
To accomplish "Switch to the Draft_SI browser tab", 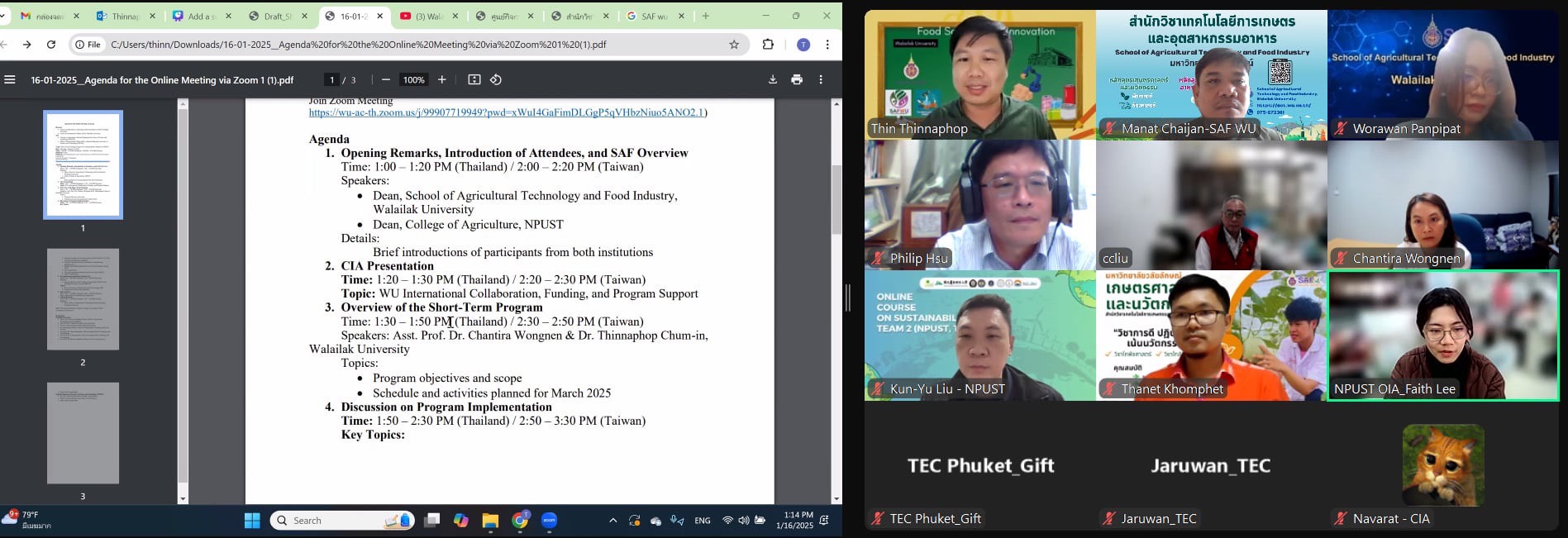I will [277, 16].
